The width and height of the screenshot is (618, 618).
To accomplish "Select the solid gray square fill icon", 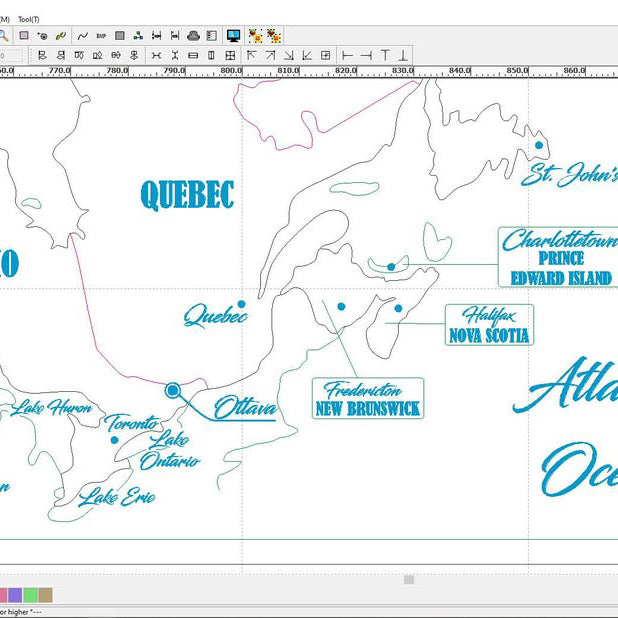I will click(119, 36).
